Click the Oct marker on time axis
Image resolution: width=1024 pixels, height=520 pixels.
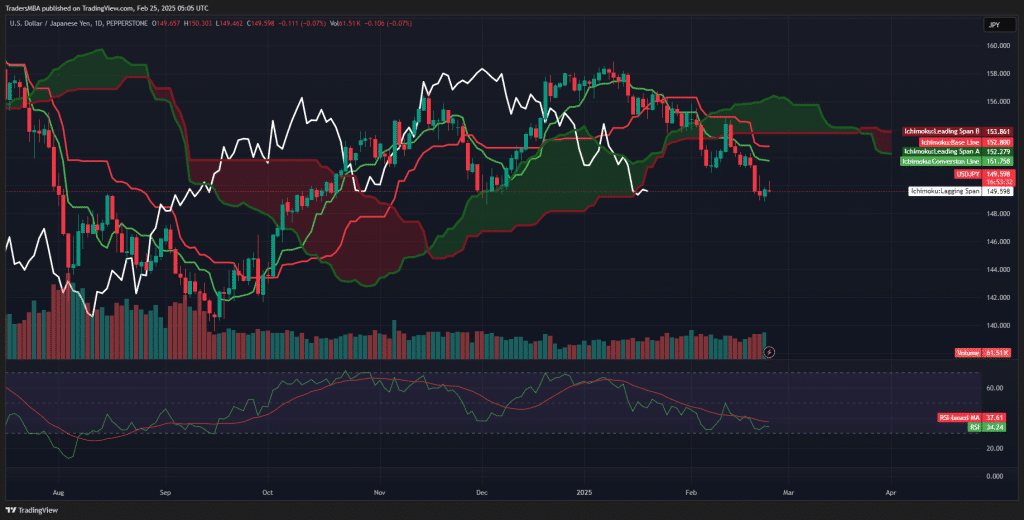(x=267, y=493)
